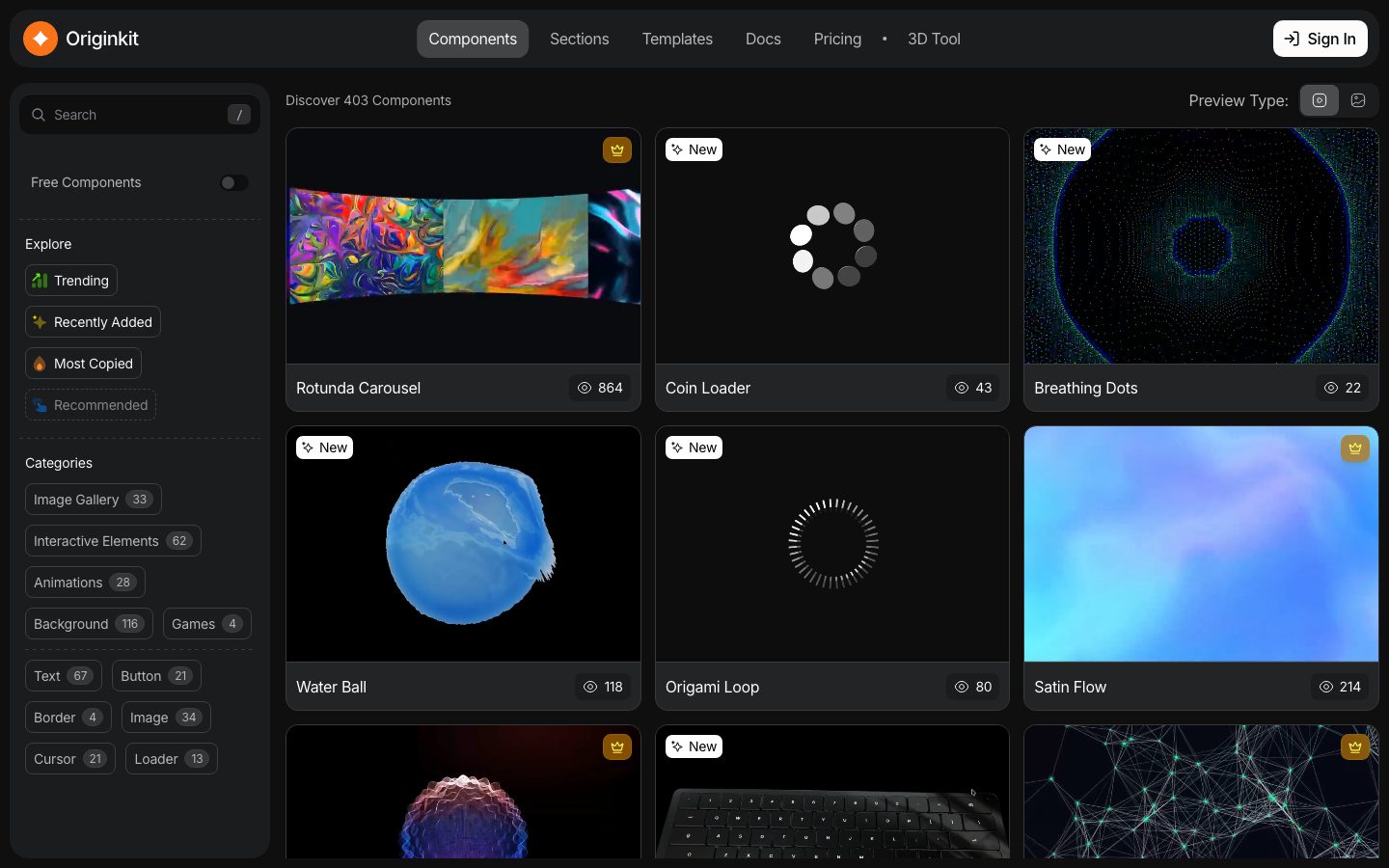Filter by Recently Added
Image resolution: width=1389 pixels, height=868 pixels.
click(x=93, y=322)
